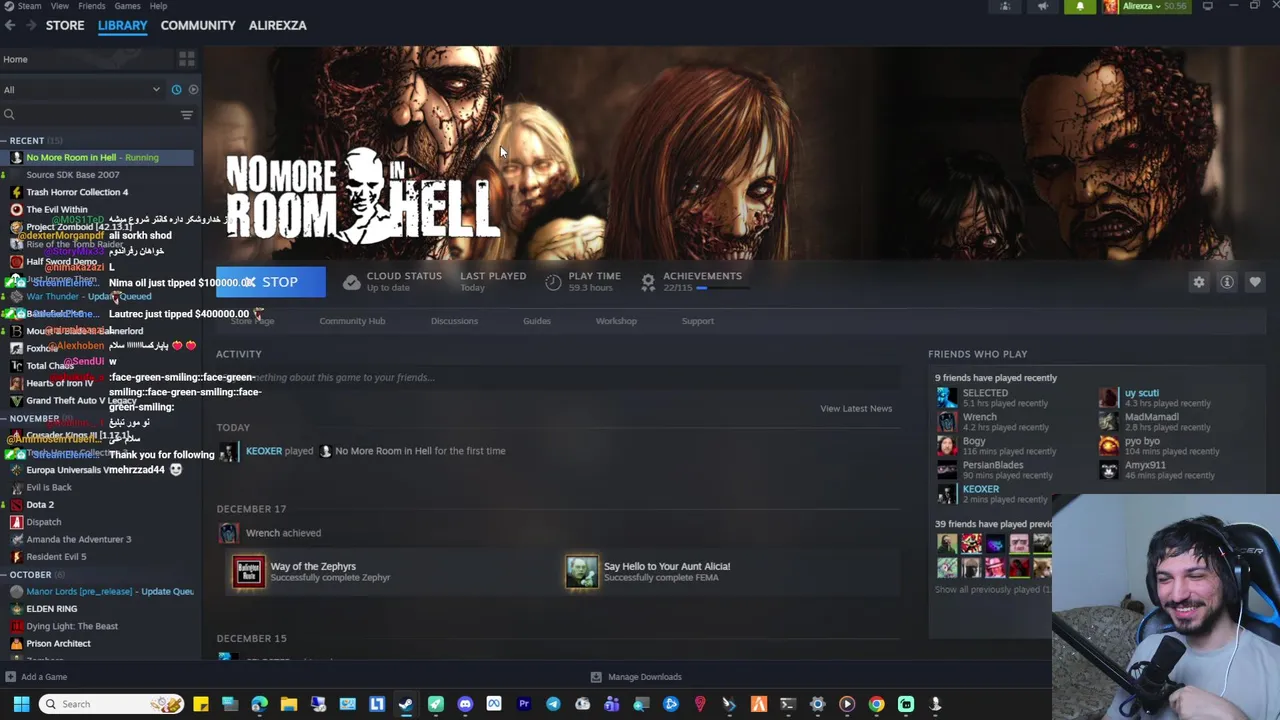Open the library grid collections view
This screenshot has width=1280, height=720.
(186, 59)
